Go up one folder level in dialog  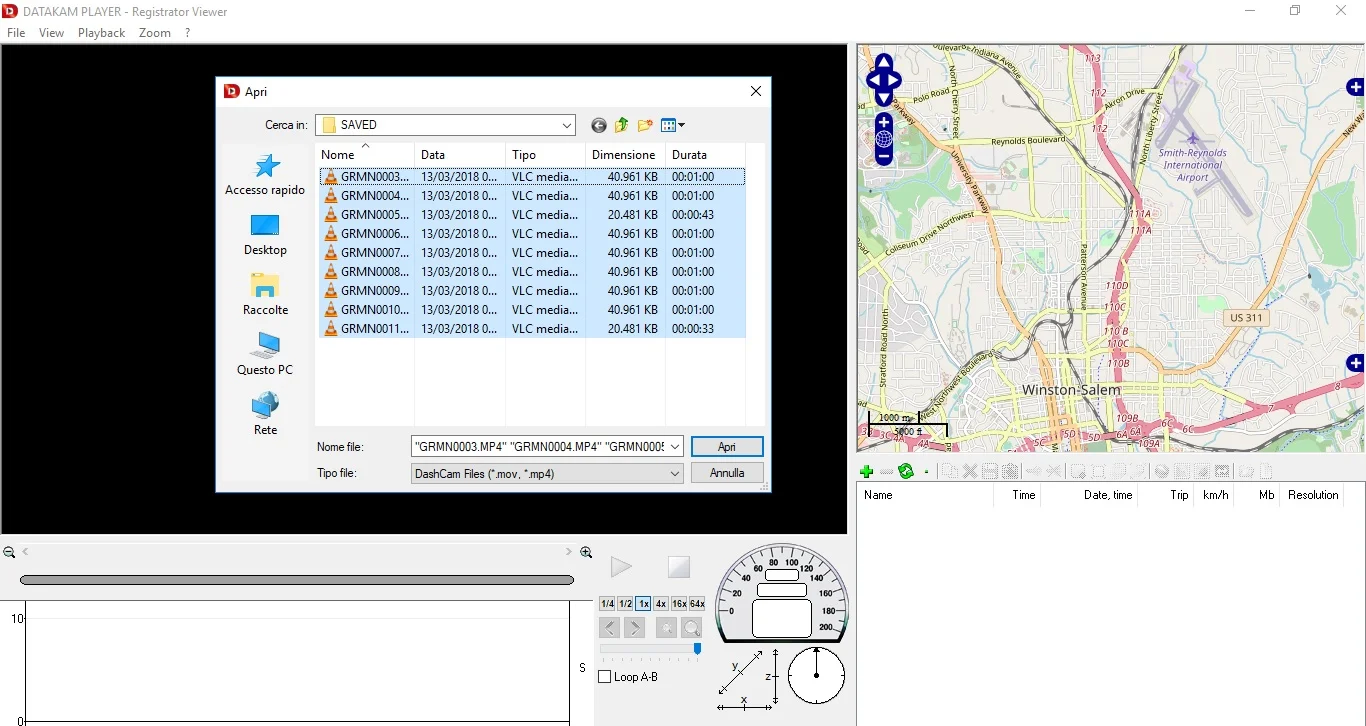(x=622, y=125)
